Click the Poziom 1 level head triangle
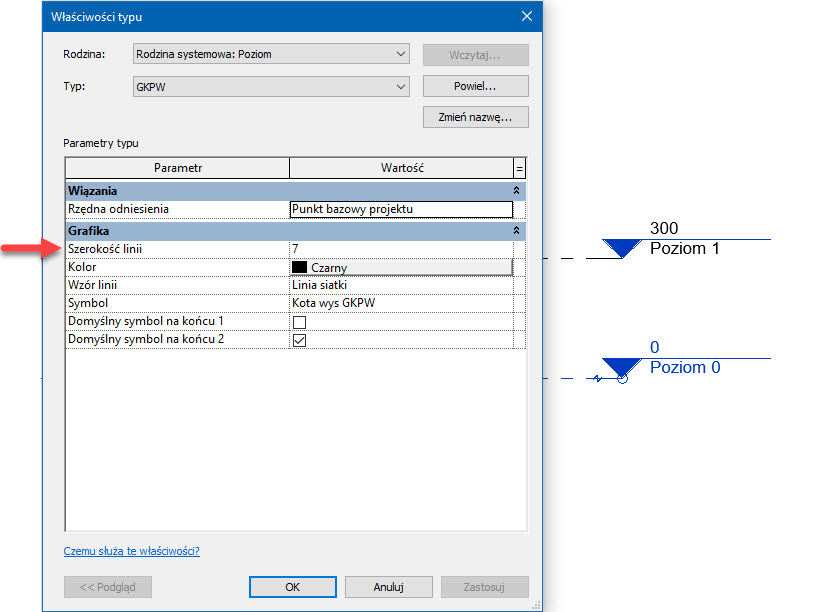This screenshot has height=612, width=817. click(622, 247)
